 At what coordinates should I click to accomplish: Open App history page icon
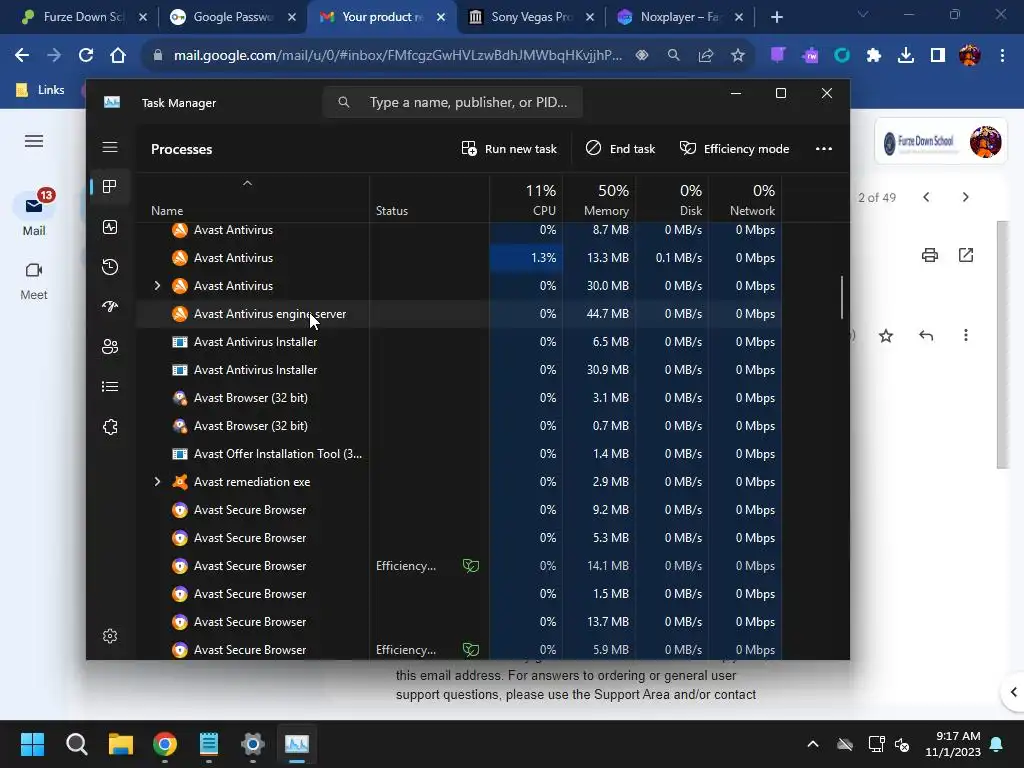tap(110, 266)
